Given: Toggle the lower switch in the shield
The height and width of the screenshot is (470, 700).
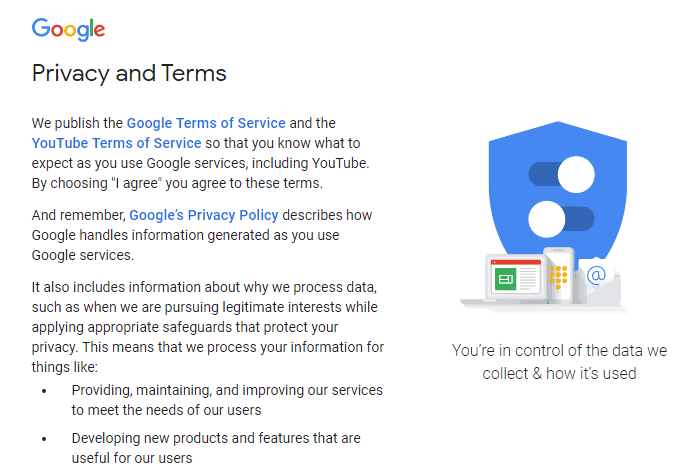Looking at the screenshot, I should coord(547,218).
